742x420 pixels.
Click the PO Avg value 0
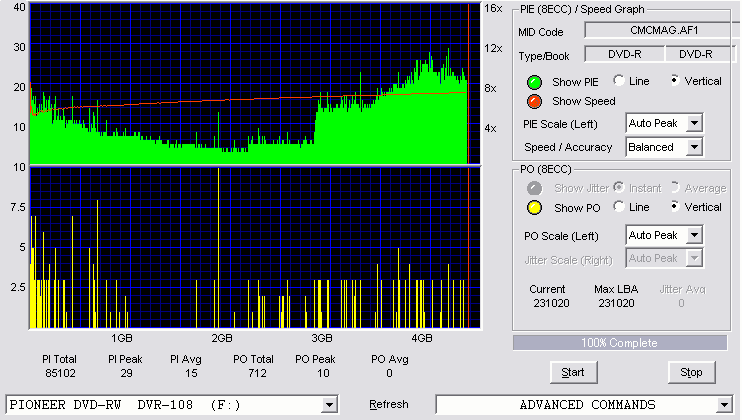coord(389,373)
